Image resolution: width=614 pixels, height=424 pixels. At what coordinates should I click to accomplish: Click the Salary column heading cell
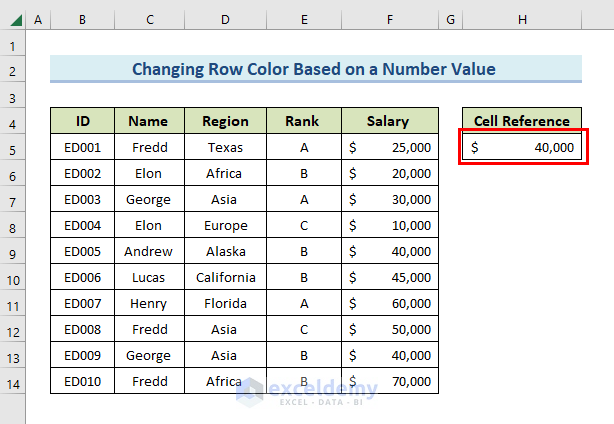pyautogui.click(x=389, y=121)
